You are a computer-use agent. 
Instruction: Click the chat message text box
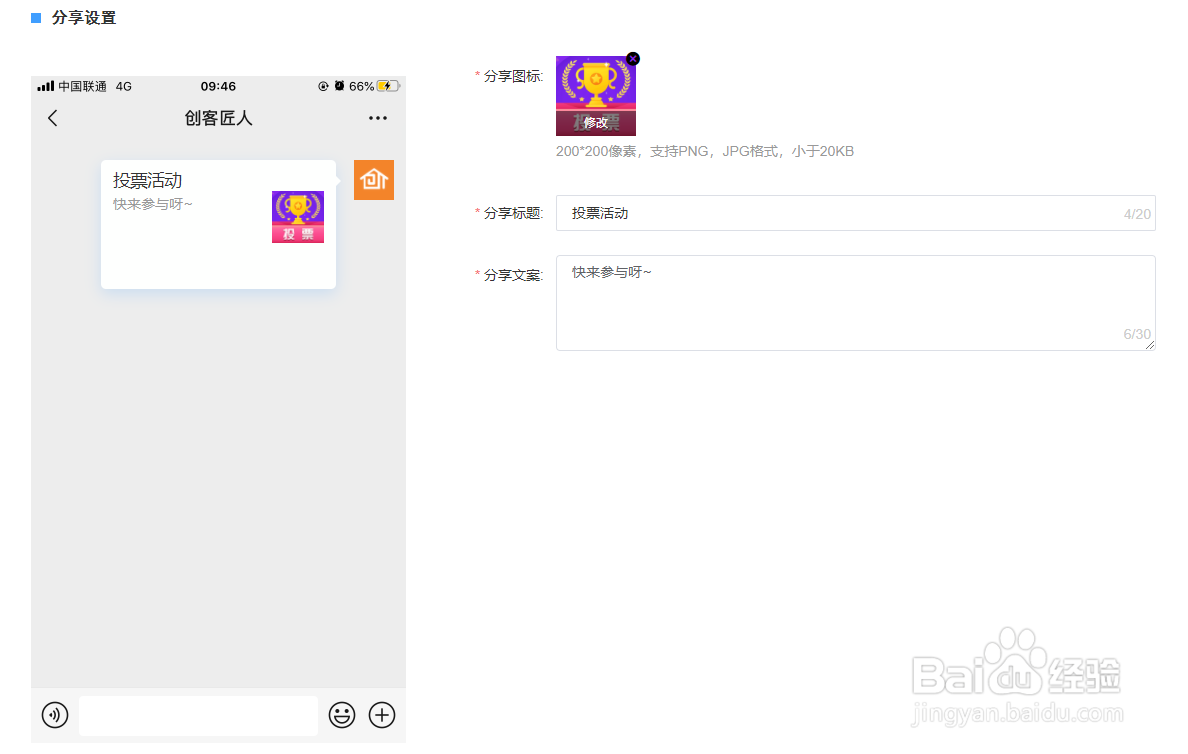pyautogui.click(x=199, y=715)
